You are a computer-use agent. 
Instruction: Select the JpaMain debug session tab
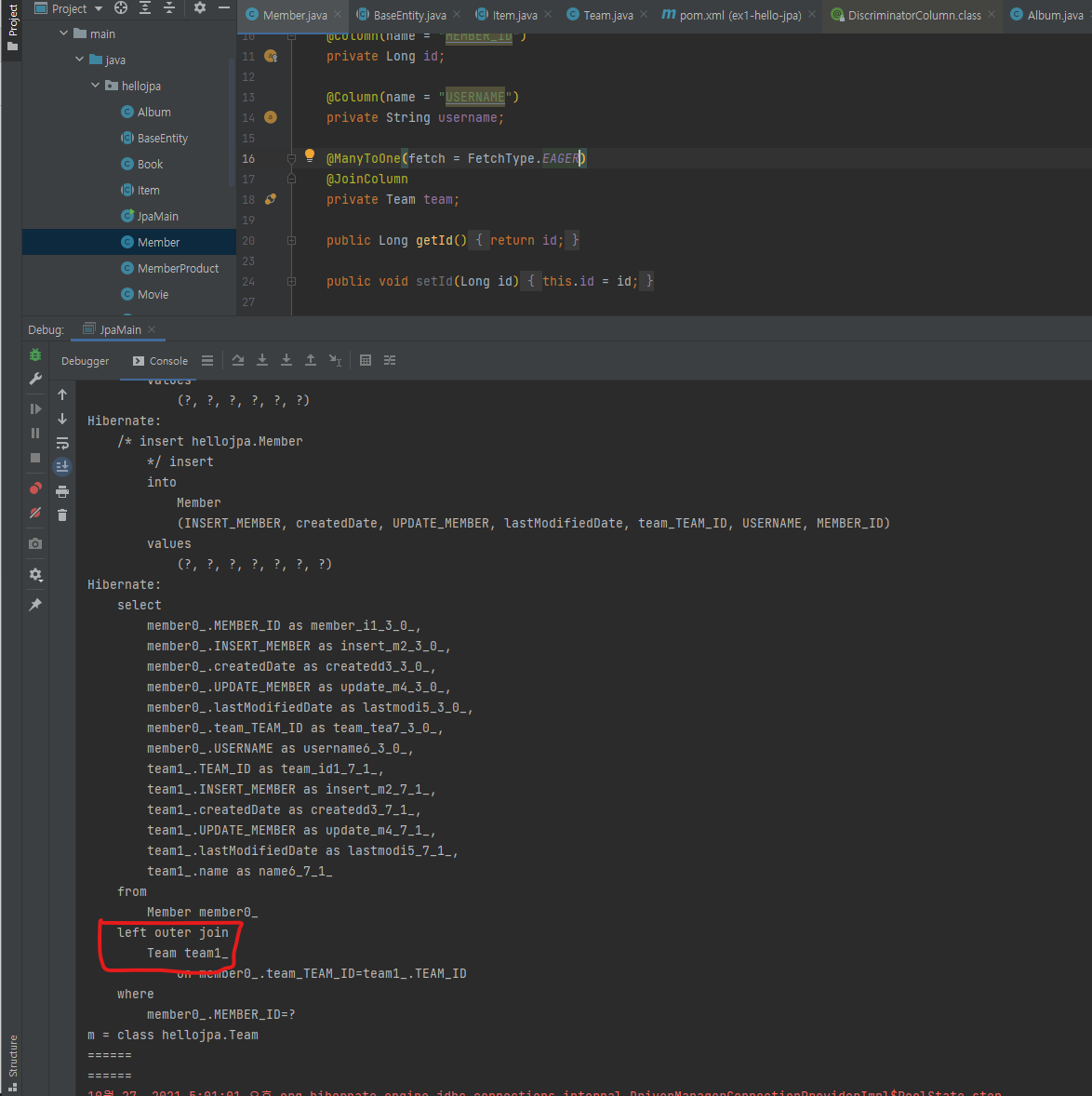point(113,329)
